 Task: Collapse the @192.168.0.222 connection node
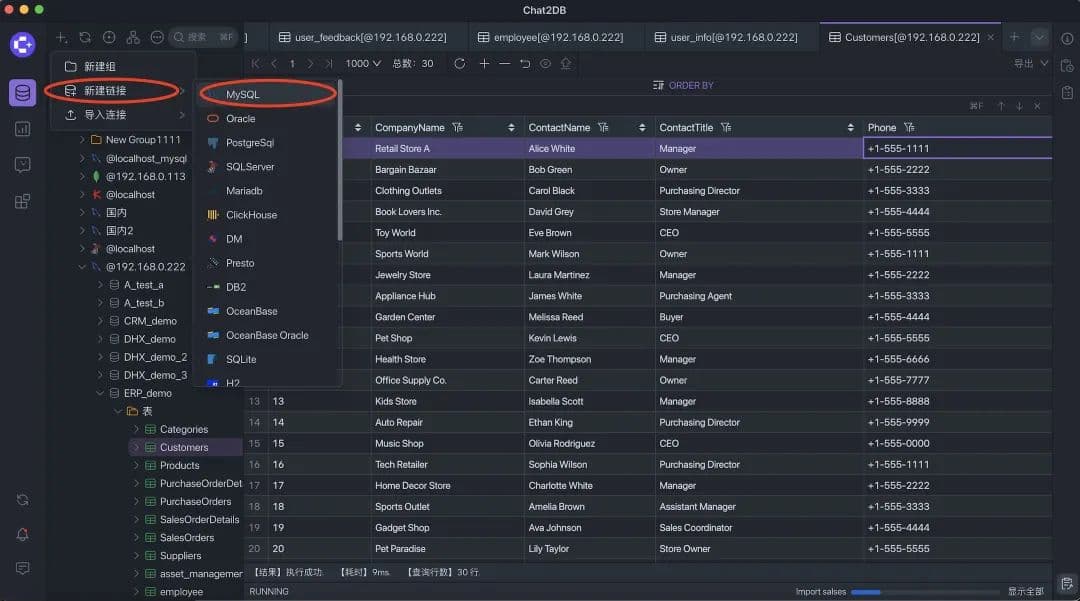83,267
